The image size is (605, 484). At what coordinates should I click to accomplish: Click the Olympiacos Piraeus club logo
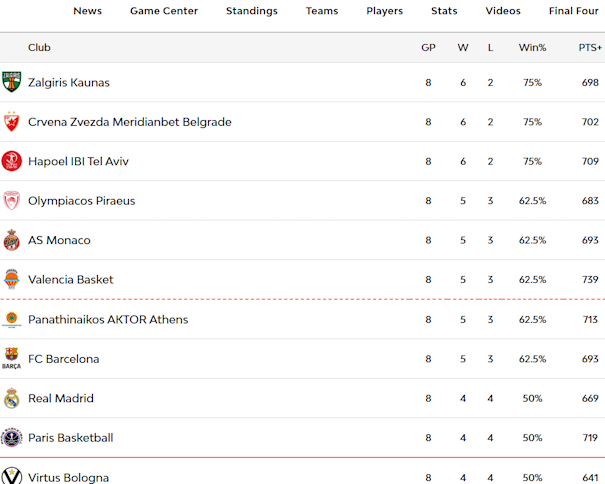[x=11, y=201]
